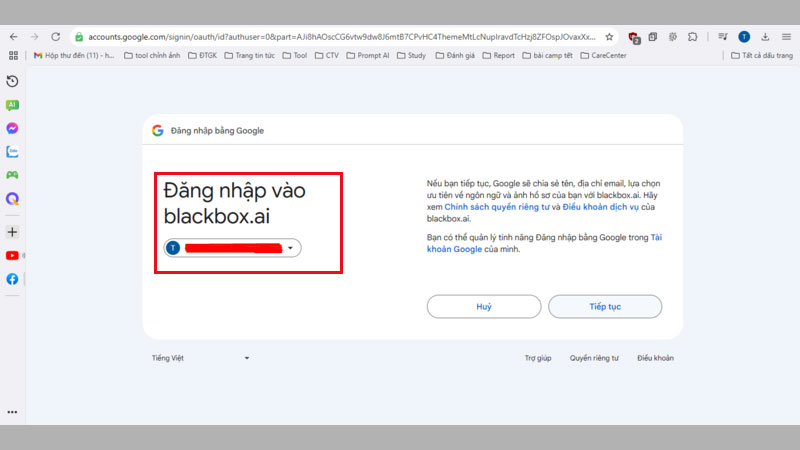Viewport: 800px width, 450px height.
Task: Click the green lock icon in address bar
Action: click(x=79, y=37)
